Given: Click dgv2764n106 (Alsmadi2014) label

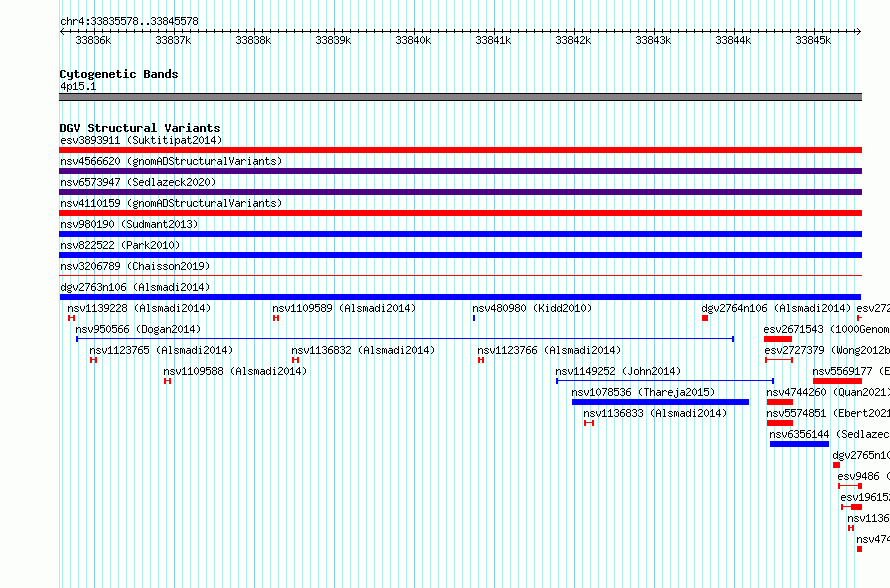Looking at the screenshot, I should (x=776, y=308).
